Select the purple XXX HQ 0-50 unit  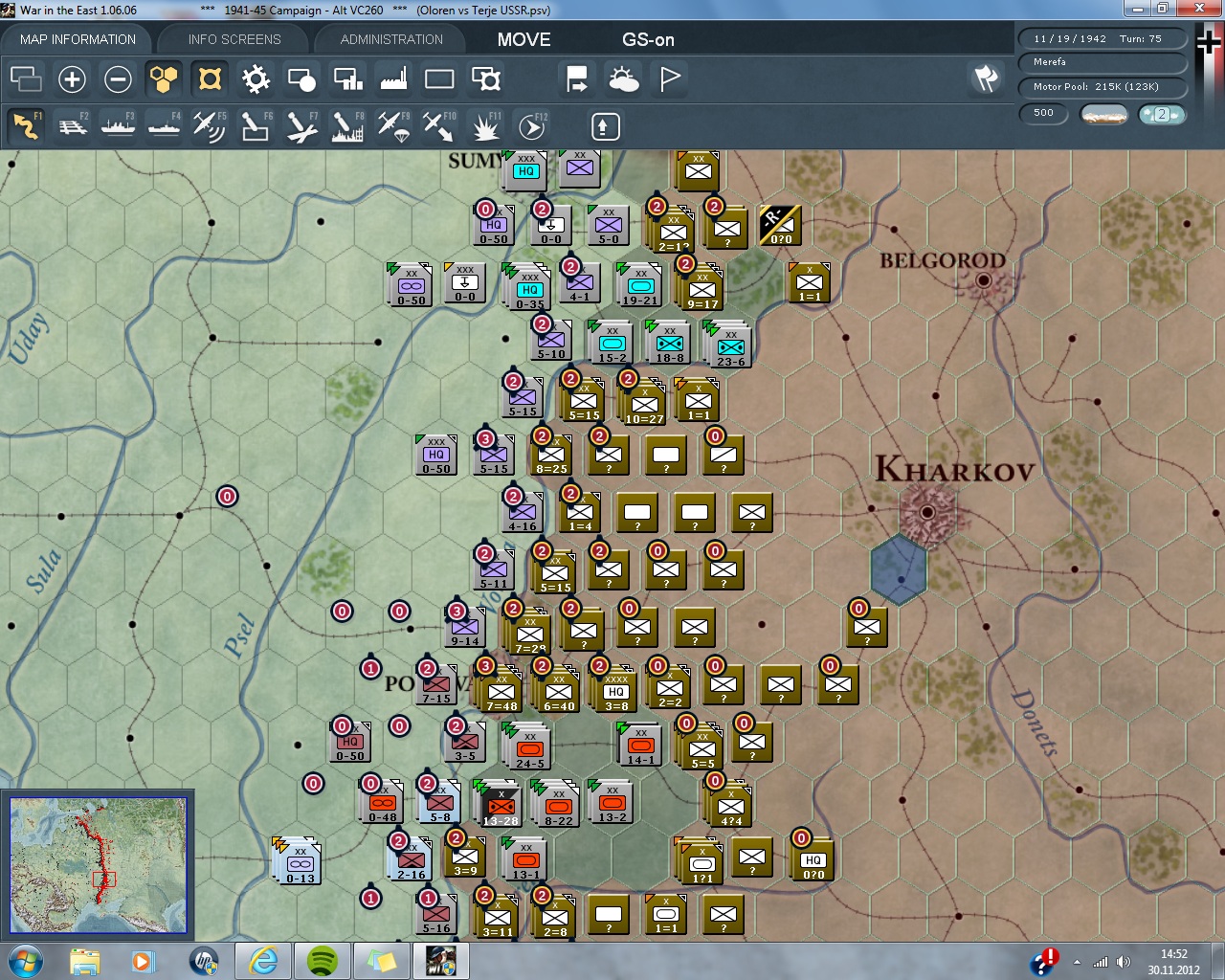coord(436,454)
